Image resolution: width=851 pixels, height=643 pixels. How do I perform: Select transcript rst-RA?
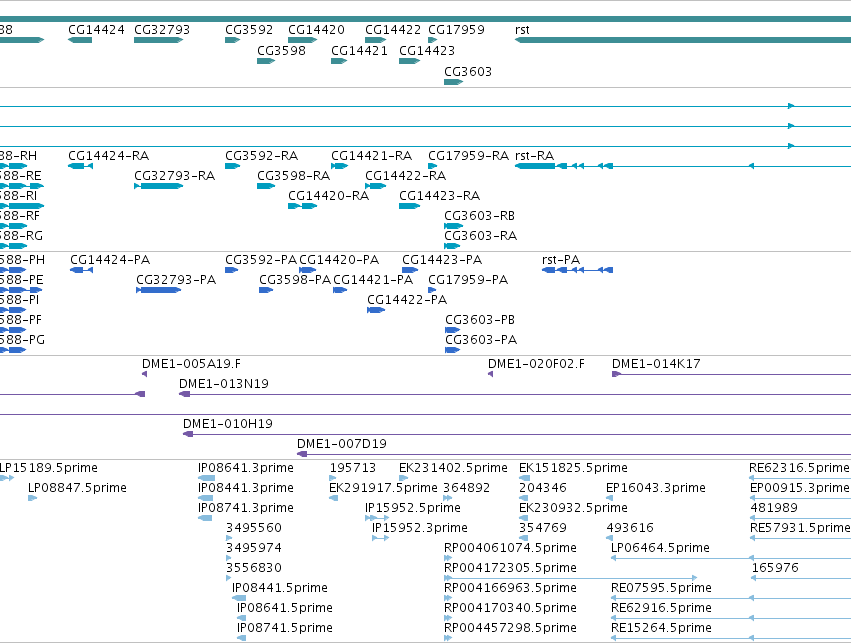(x=535, y=156)
